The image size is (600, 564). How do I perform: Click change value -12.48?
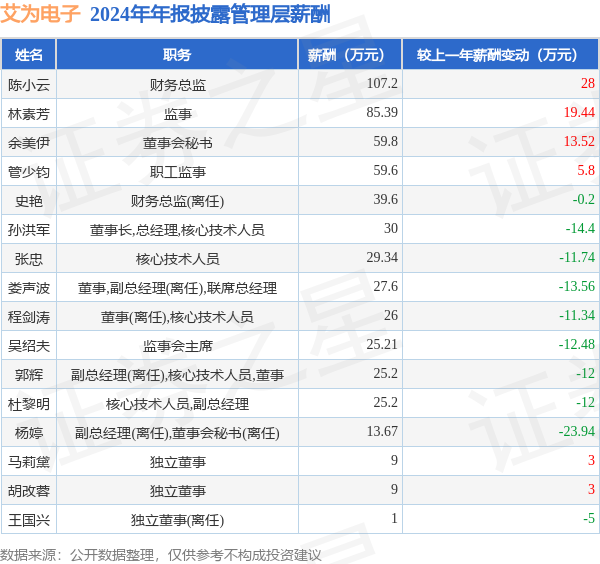pos(577,345)
